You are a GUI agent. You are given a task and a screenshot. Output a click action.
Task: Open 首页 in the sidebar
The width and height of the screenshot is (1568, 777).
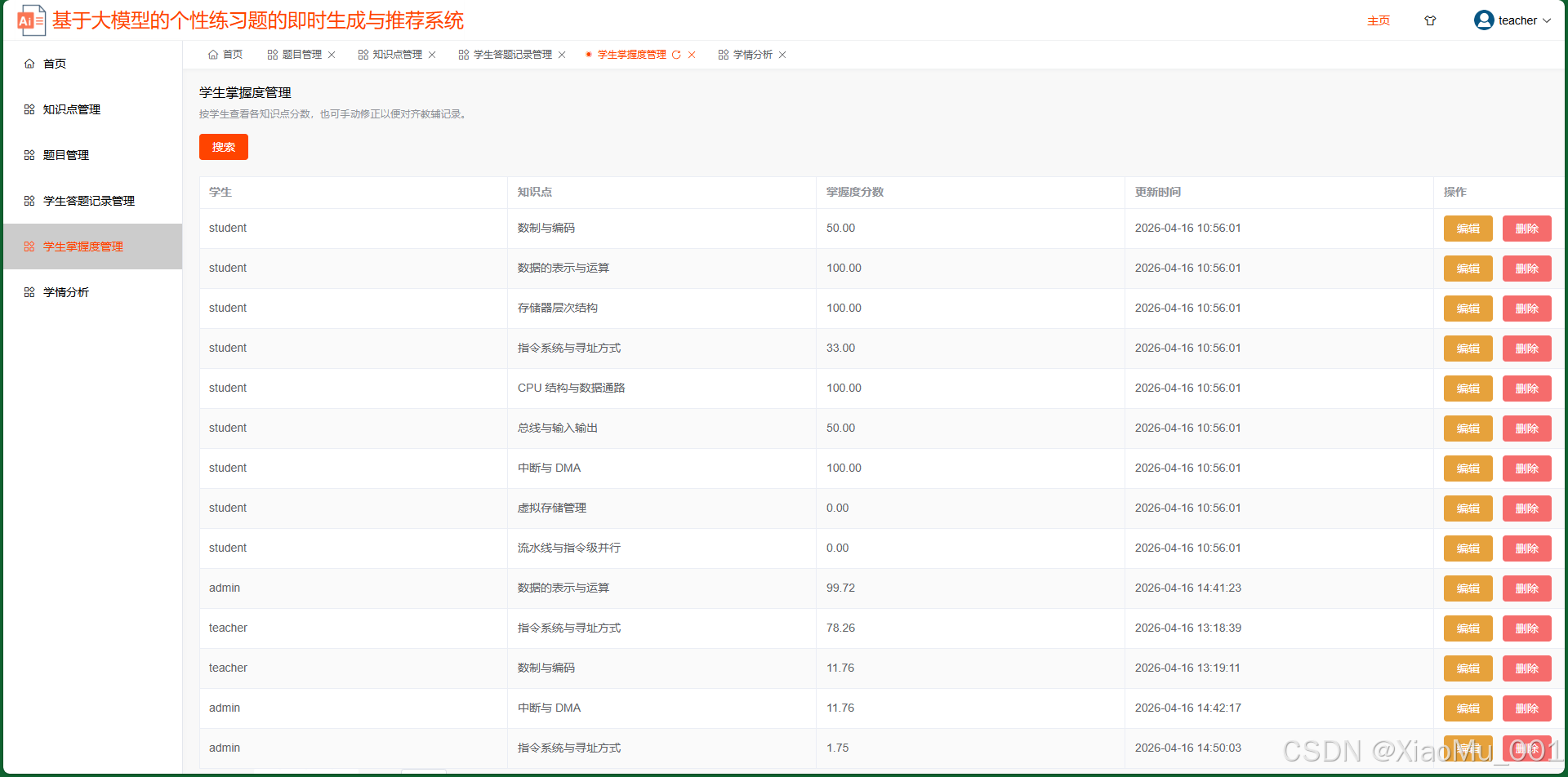[x=92, y=64]
